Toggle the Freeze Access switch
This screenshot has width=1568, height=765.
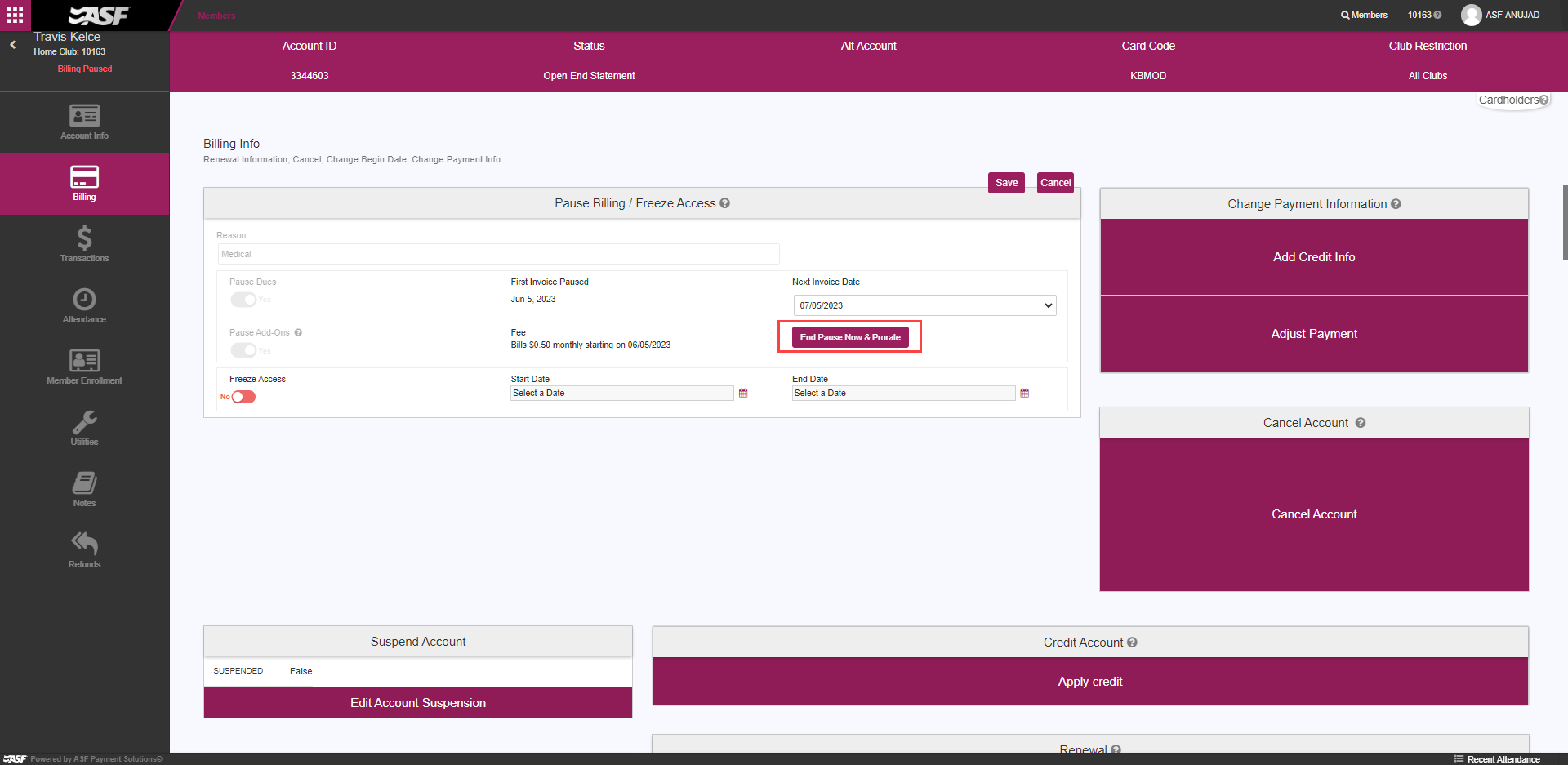click(x=243, y=397)
